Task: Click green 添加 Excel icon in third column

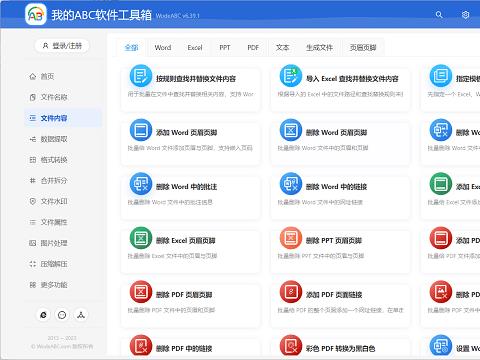Action: point(441,184)
